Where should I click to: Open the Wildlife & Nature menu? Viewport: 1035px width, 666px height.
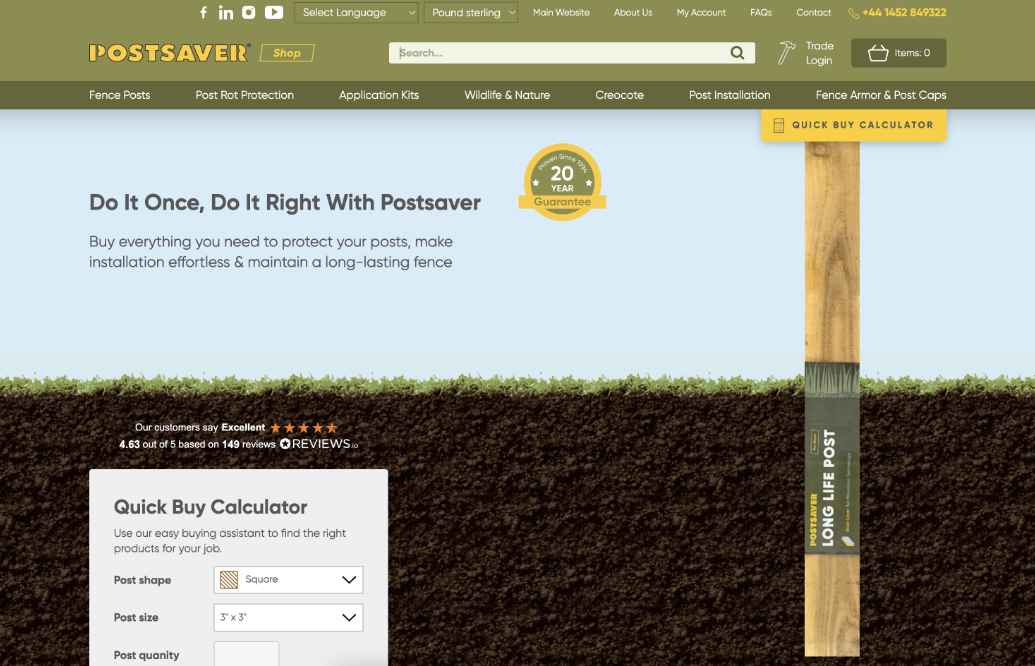click(x=507, y=95)
